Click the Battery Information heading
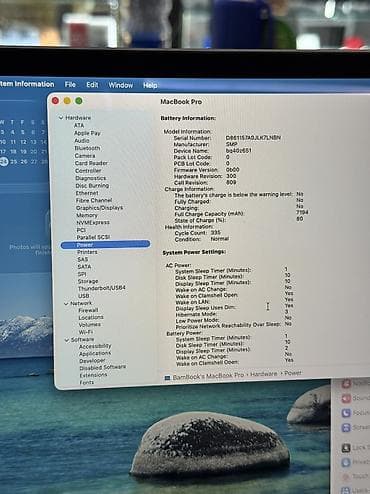 (x=188, y=118)
